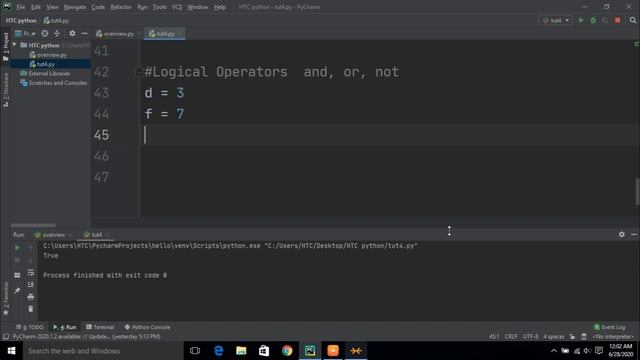Click Project panel horizontal scrollbar

point(33,225)
